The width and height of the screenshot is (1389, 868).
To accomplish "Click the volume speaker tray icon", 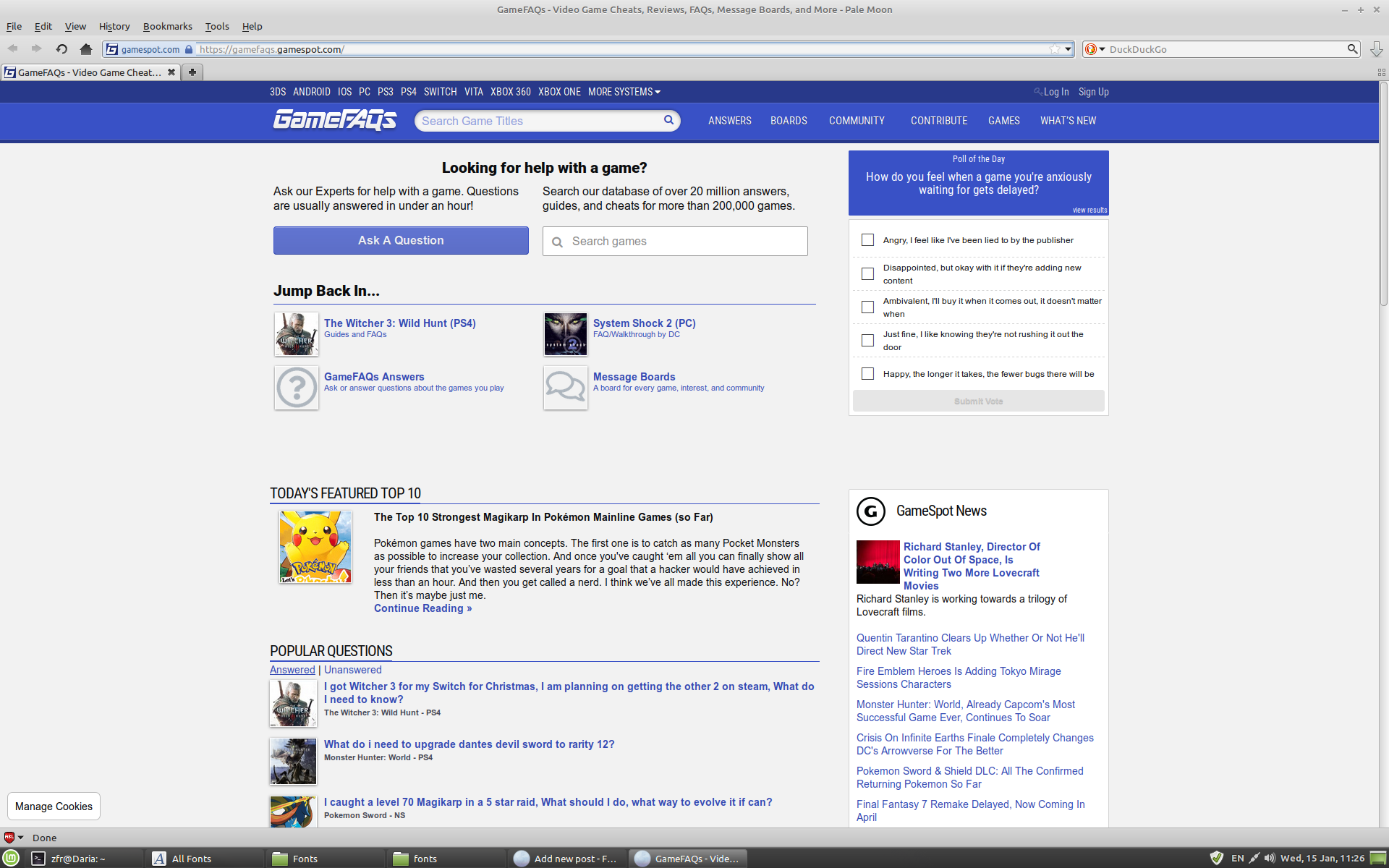I will (1270, 859).
